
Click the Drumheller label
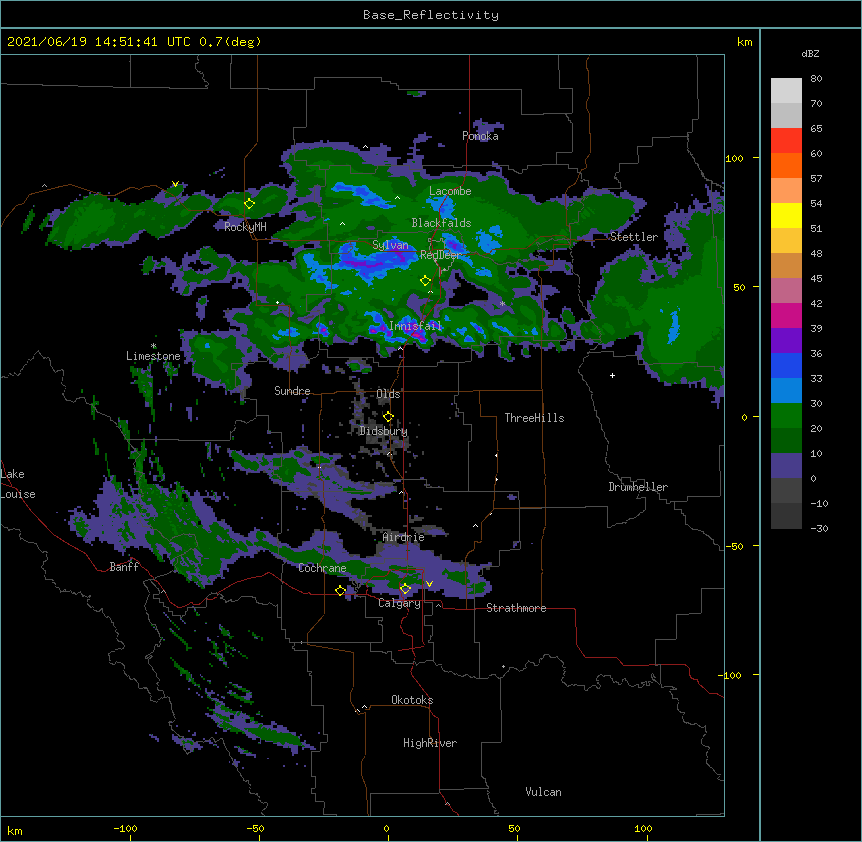(638, 487)
